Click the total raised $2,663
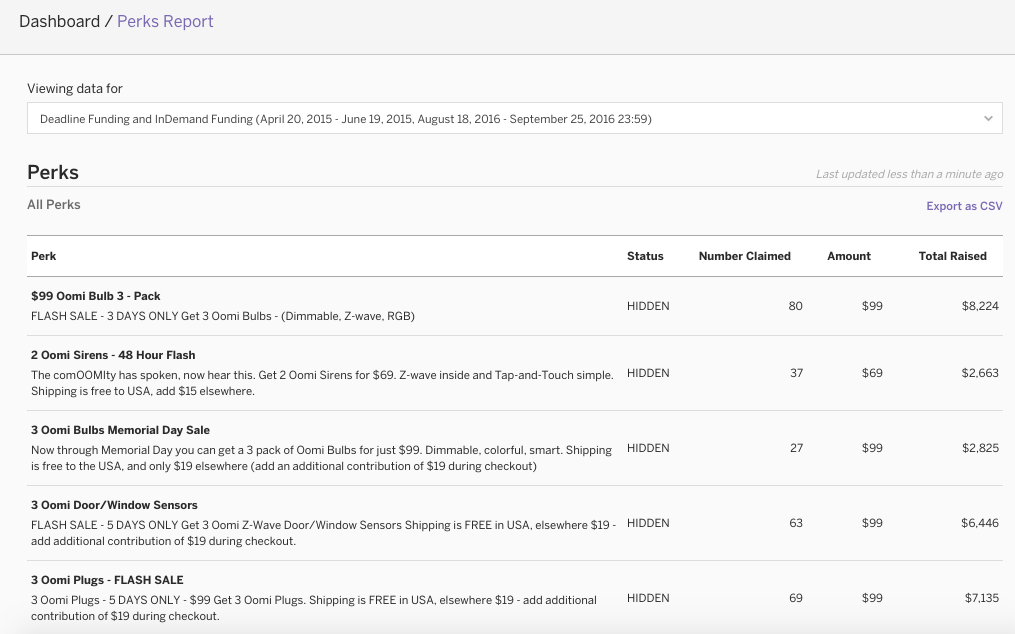The width and height of the screenshot is (1015, 634). pyautogui.click(x=980, y=373)
